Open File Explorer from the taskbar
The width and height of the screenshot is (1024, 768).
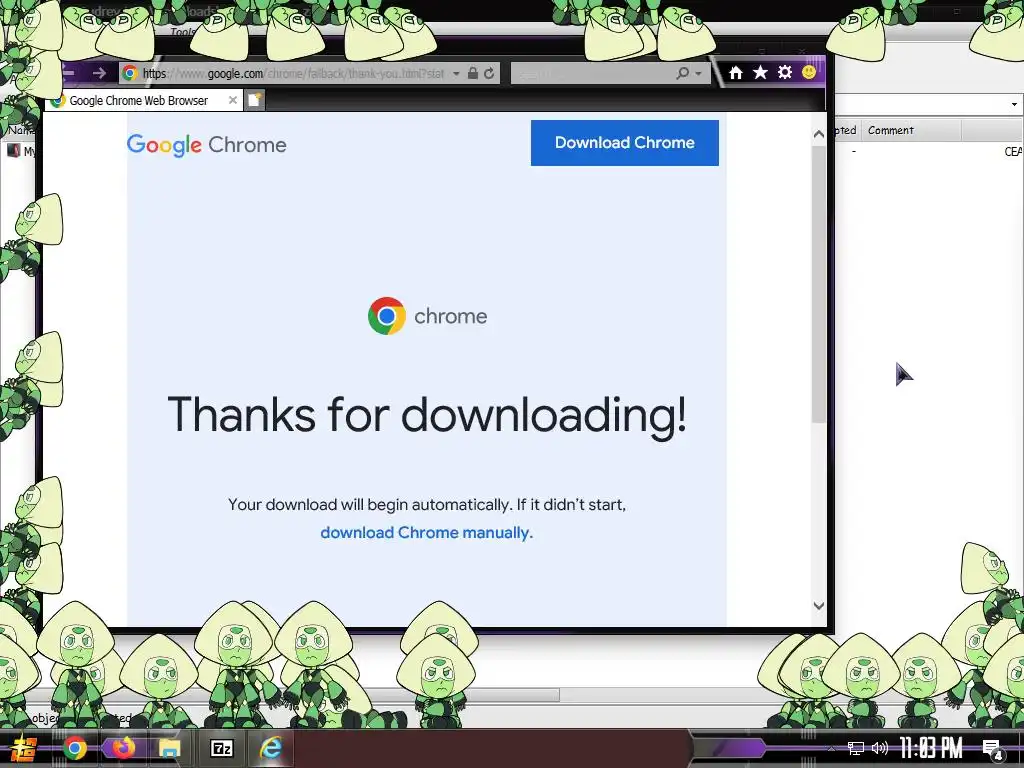click(170, 748)
